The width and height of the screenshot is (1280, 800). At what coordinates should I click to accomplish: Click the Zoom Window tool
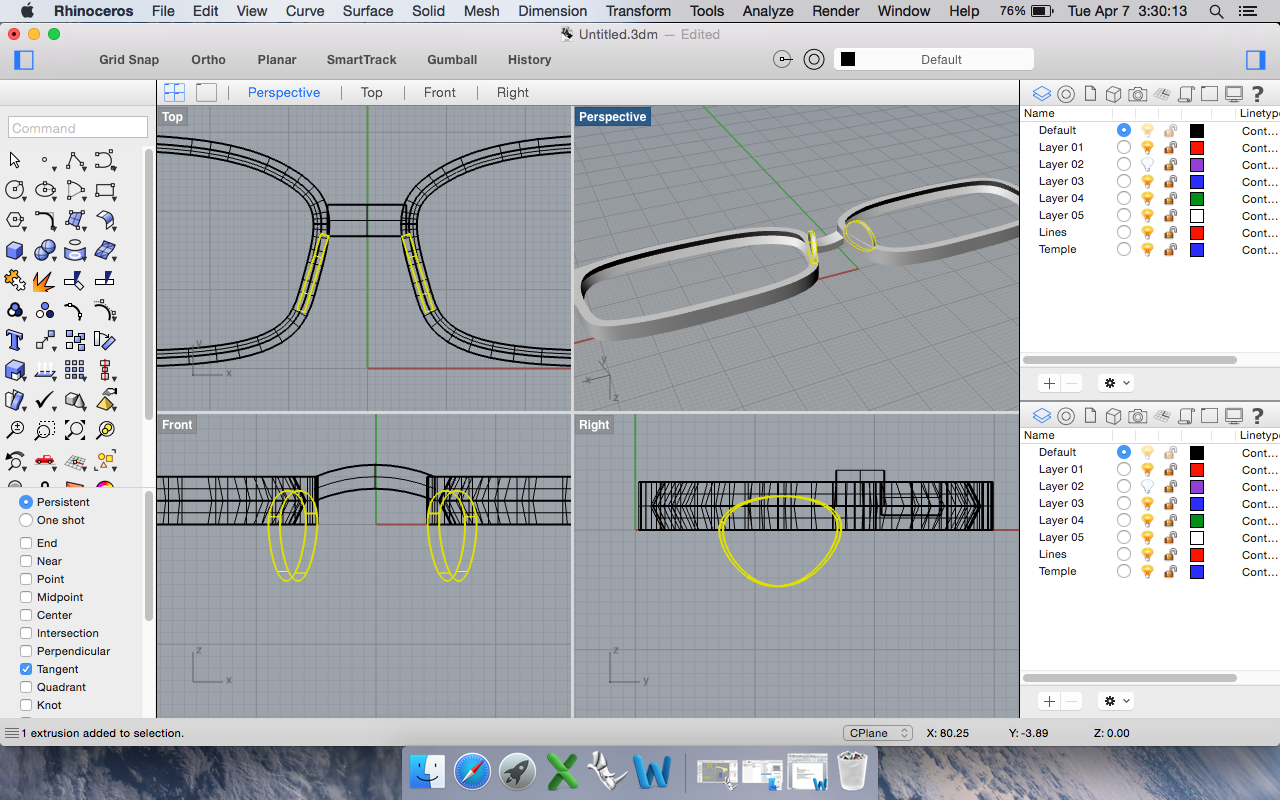(x=45, y=430)
